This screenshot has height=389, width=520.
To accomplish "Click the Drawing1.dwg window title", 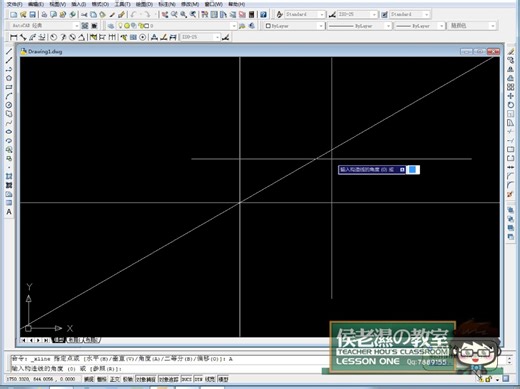I will pos(45,52).
